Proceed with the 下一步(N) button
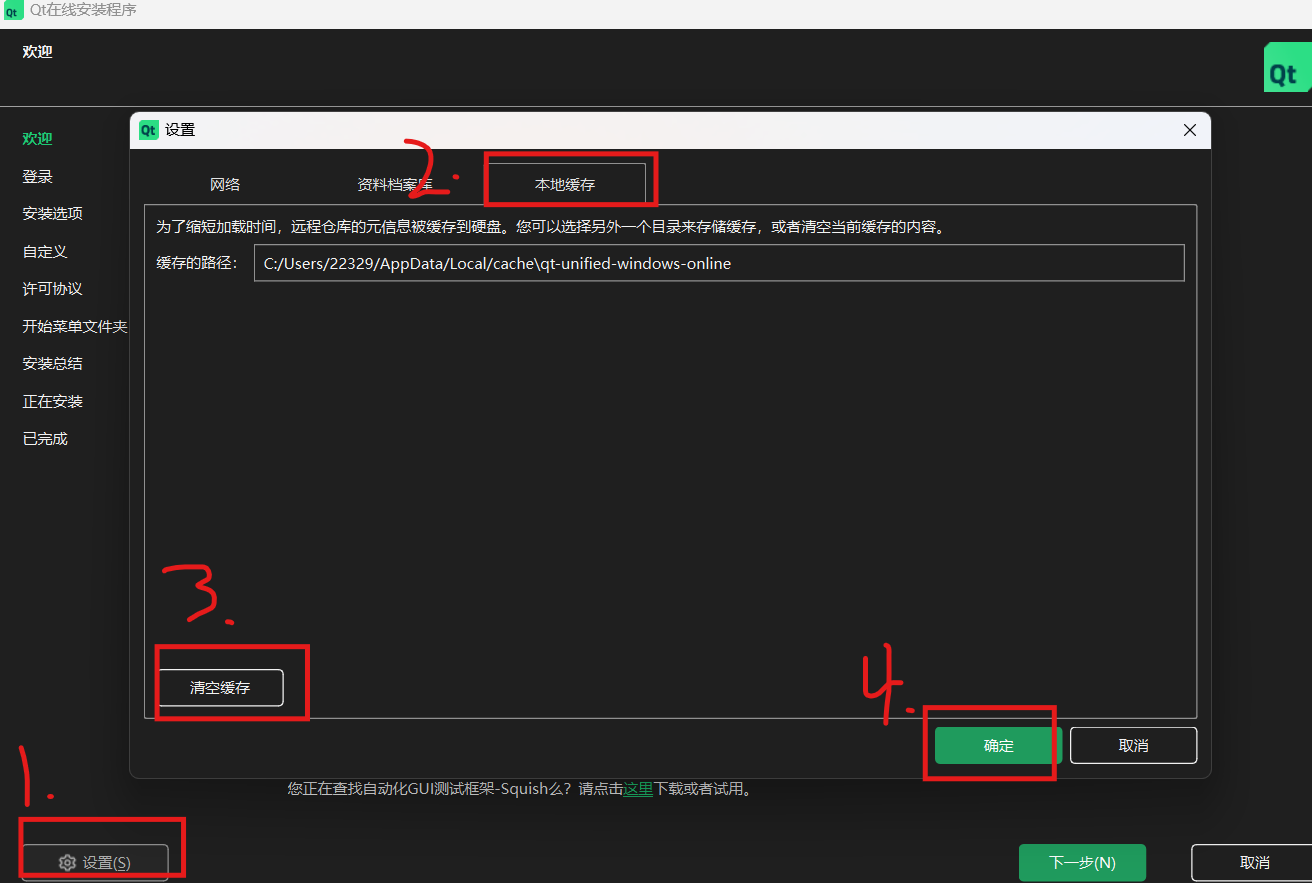The image size is (1312, 883). coord(1082,862)
